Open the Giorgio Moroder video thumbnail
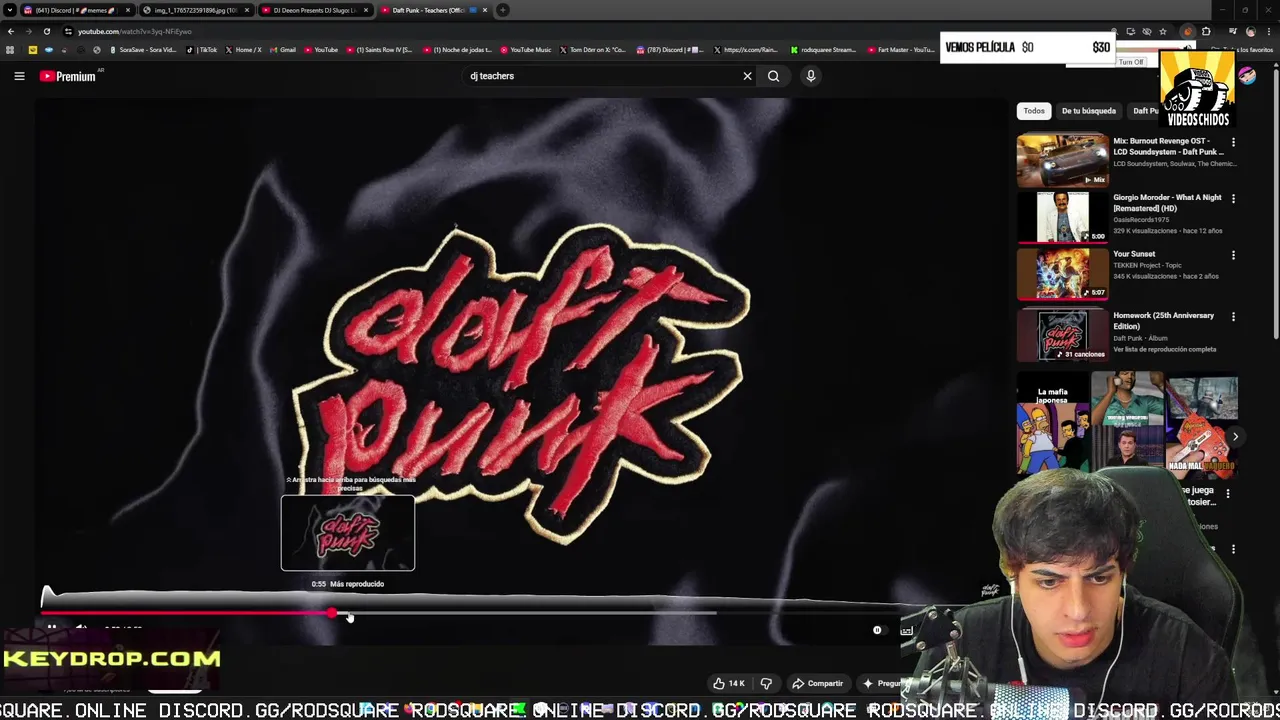This screenshot has width=1280, height=720. pos(1062,217)
